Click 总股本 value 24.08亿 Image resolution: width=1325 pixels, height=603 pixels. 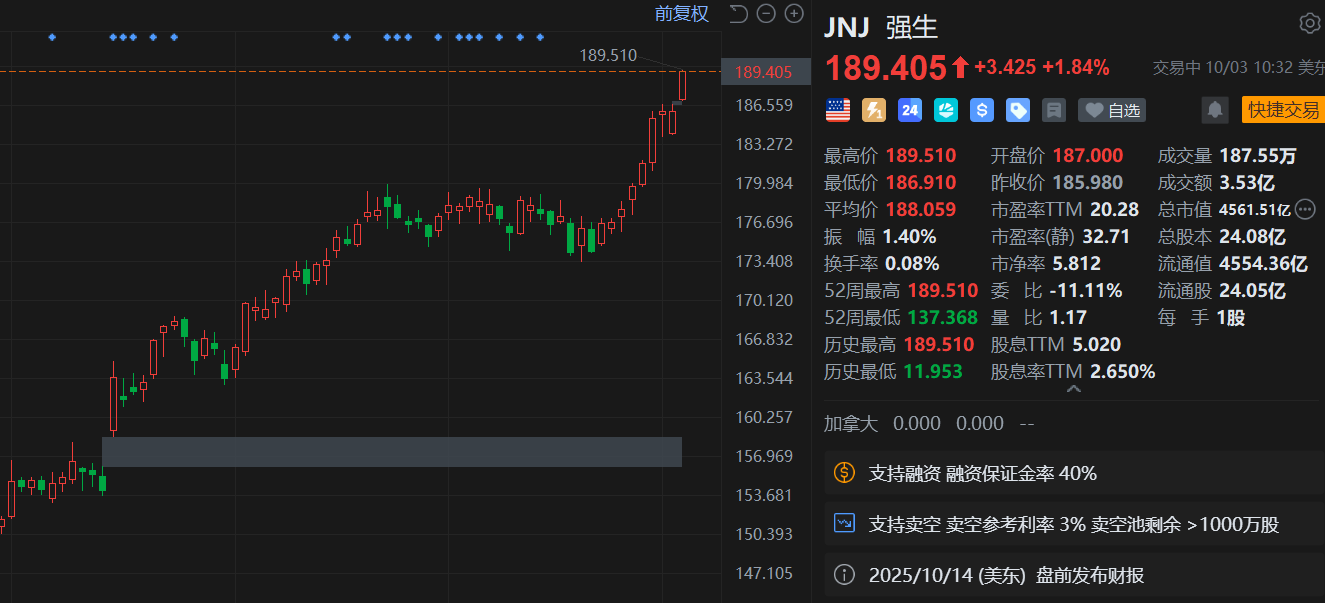[1252, 237]
